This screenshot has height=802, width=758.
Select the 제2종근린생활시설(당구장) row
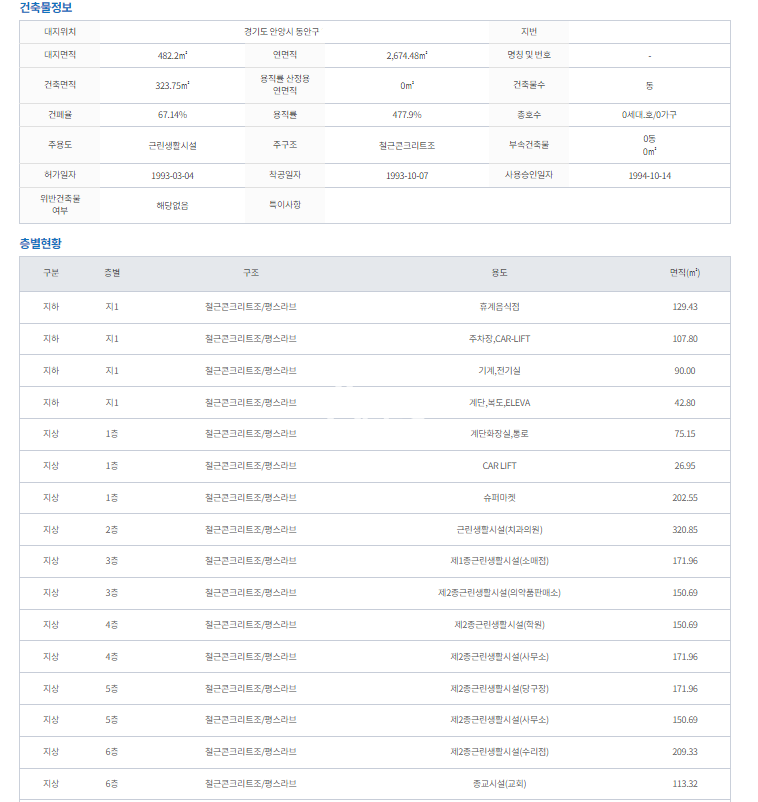(499, 689)
